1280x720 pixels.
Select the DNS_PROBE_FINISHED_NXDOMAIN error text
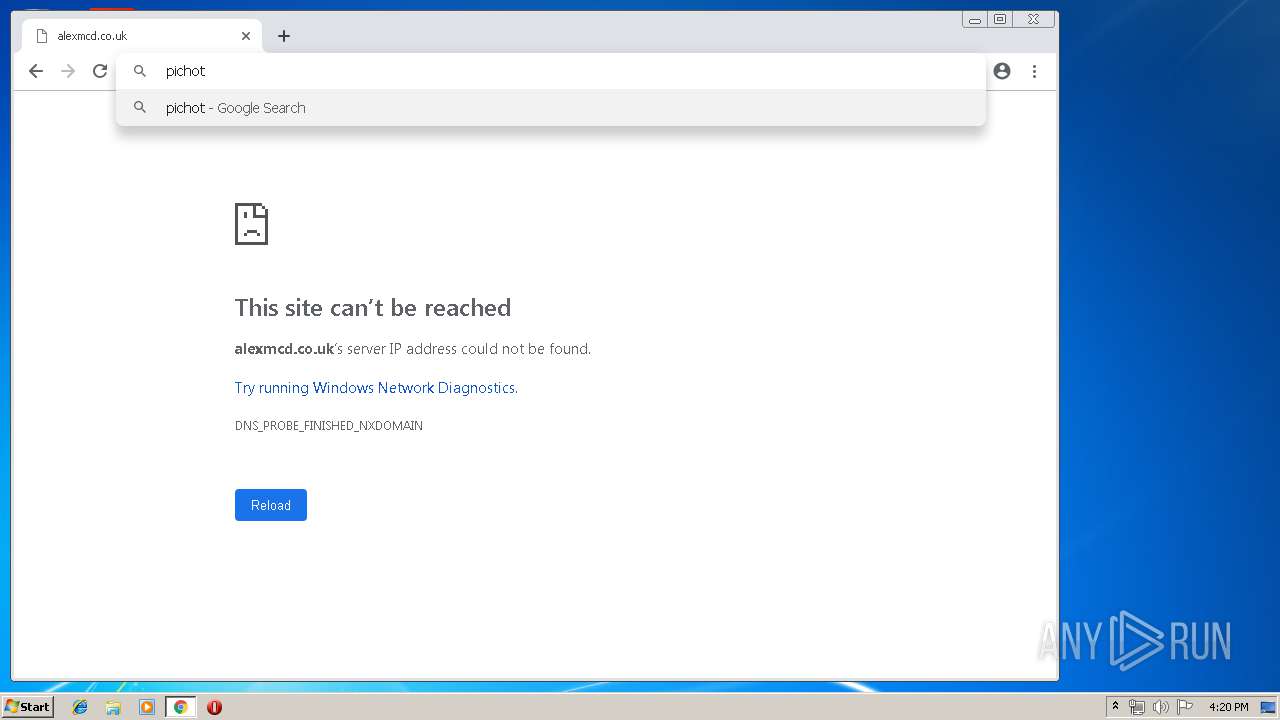click(x=329, y=426)
